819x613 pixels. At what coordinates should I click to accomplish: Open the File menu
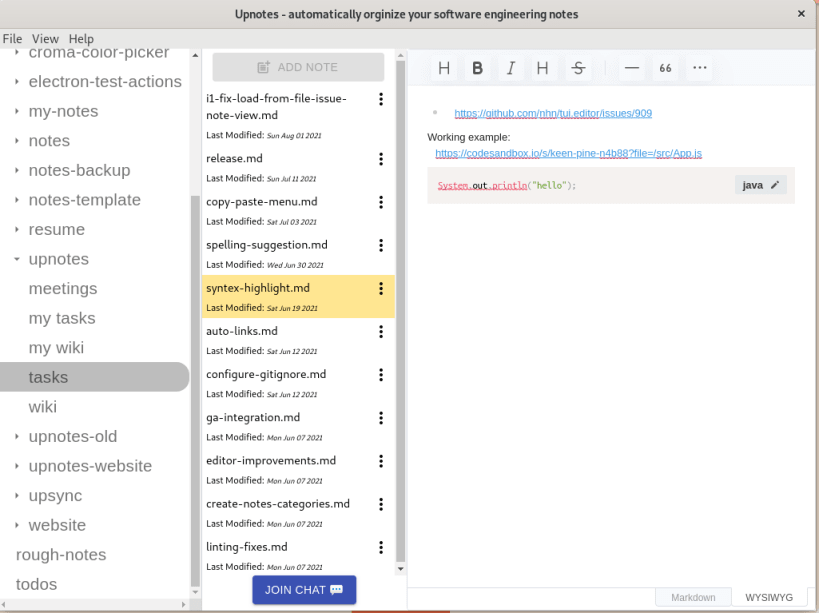pyautogui.click(x=12, y=39)
